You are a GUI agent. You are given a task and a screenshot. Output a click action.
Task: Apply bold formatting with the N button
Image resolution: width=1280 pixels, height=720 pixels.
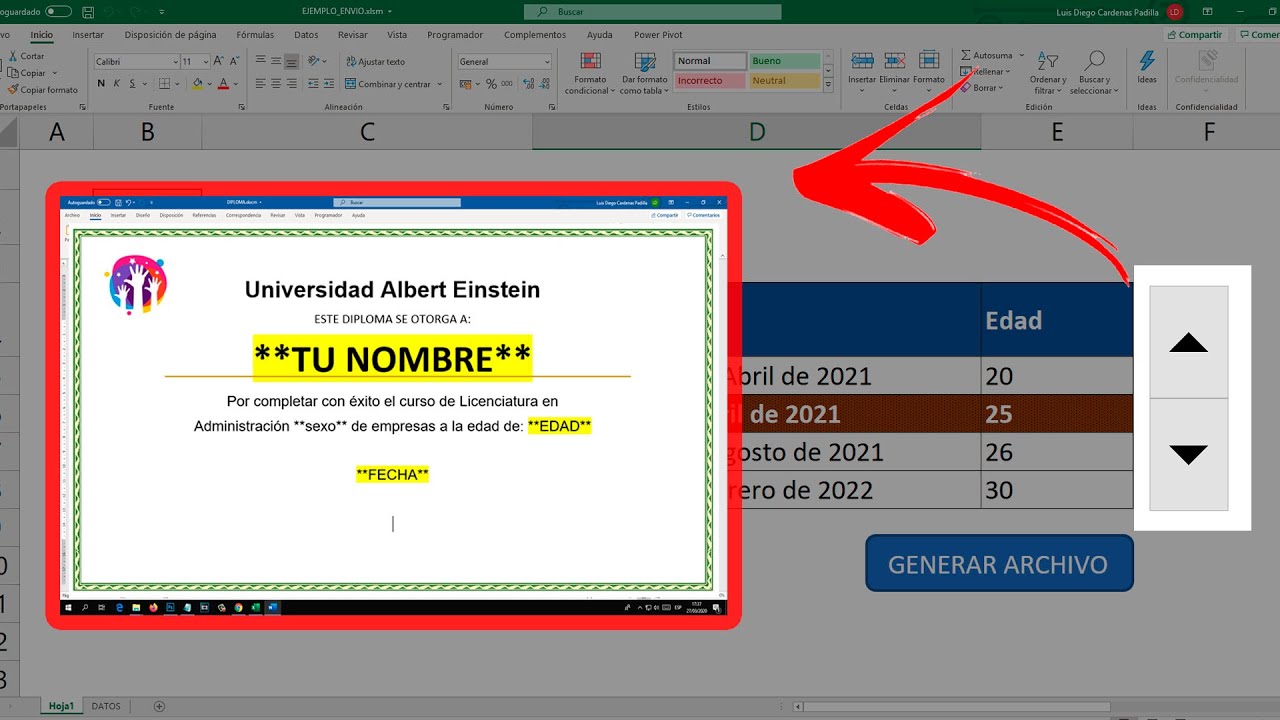pyautogui.click(x=101, y=84)
